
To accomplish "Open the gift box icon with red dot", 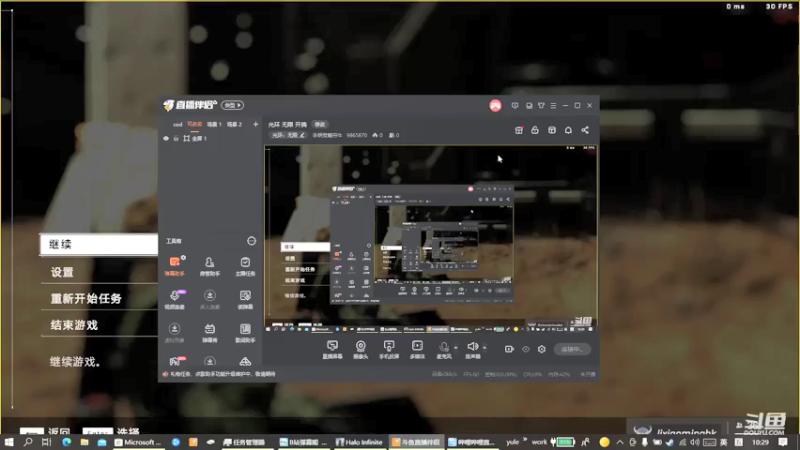I will (519, 130).
